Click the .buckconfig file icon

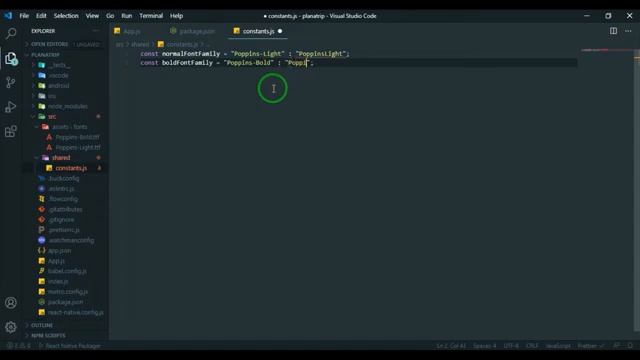tap(42, 178)
